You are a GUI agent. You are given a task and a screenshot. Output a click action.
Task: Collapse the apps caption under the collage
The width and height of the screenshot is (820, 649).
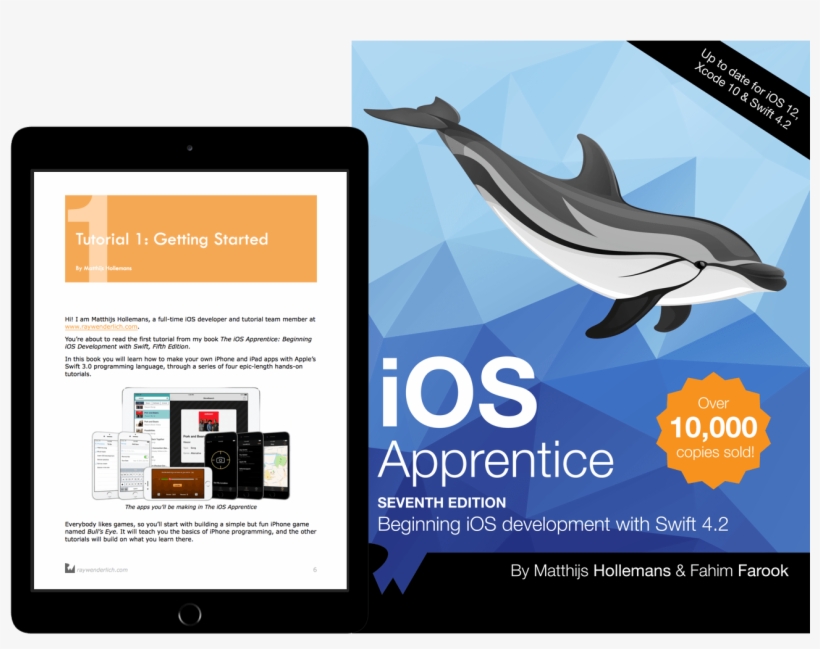tap(192, 507)
